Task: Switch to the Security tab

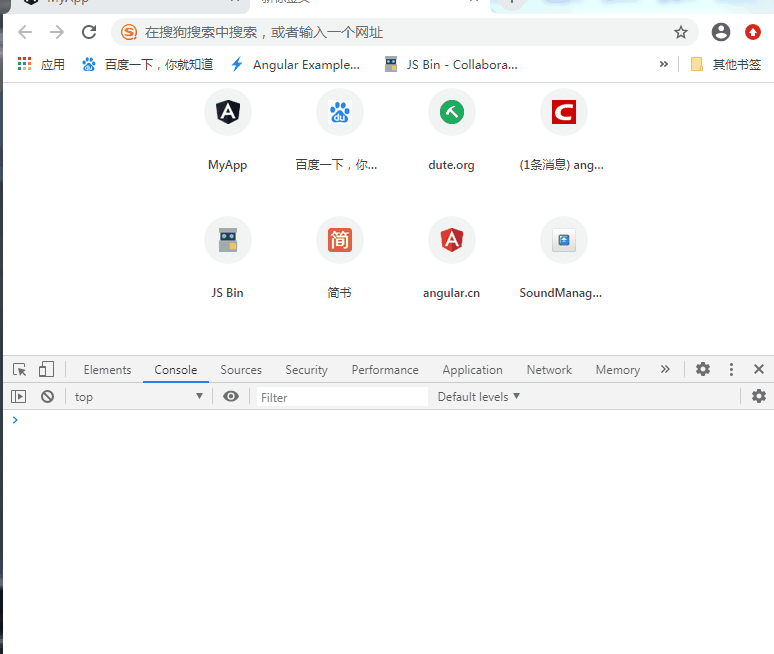Action: click(x=306, y=370)
